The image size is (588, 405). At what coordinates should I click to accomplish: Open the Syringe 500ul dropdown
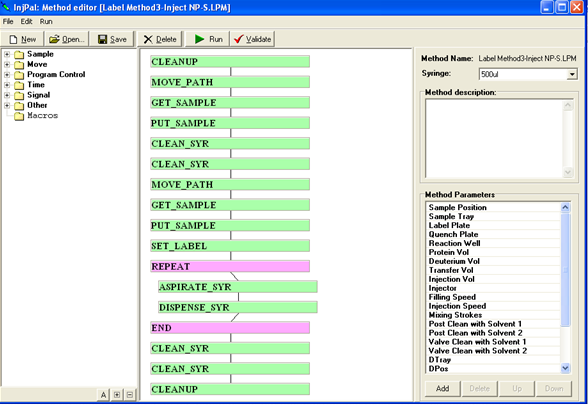[572, 74]
